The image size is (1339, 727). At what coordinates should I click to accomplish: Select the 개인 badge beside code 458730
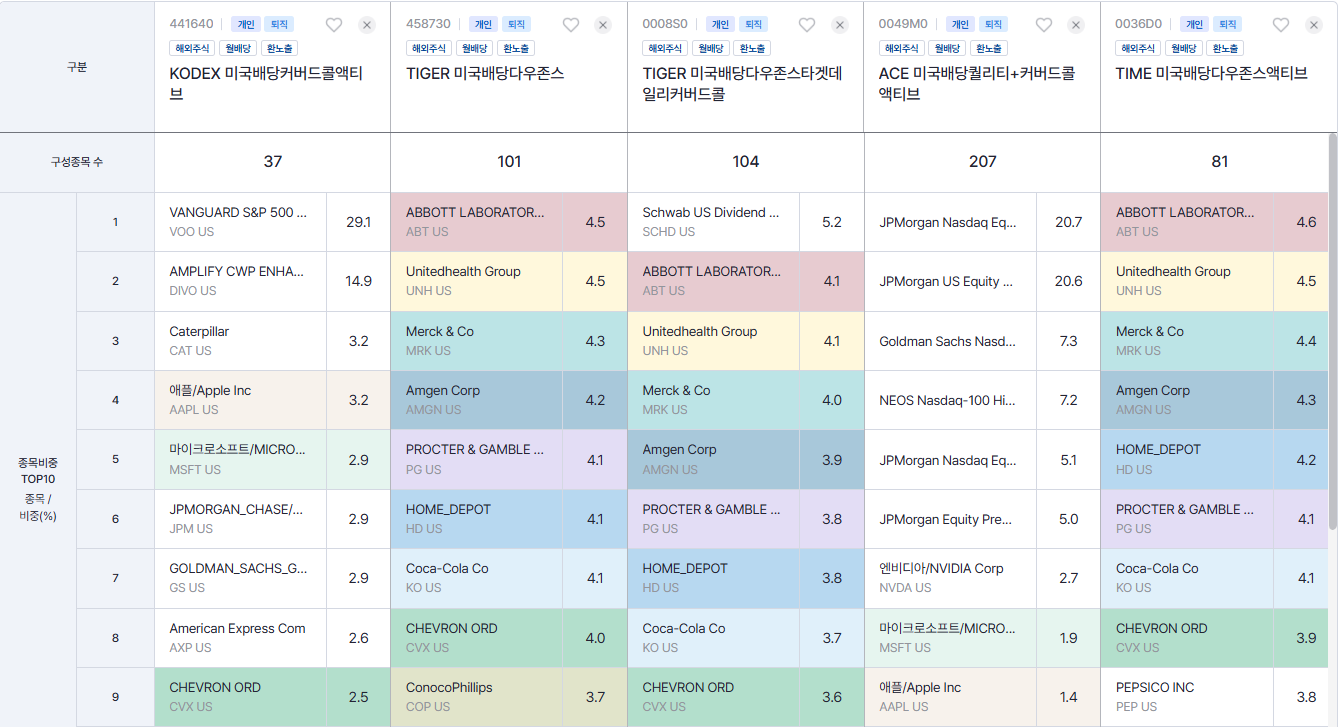482,24
